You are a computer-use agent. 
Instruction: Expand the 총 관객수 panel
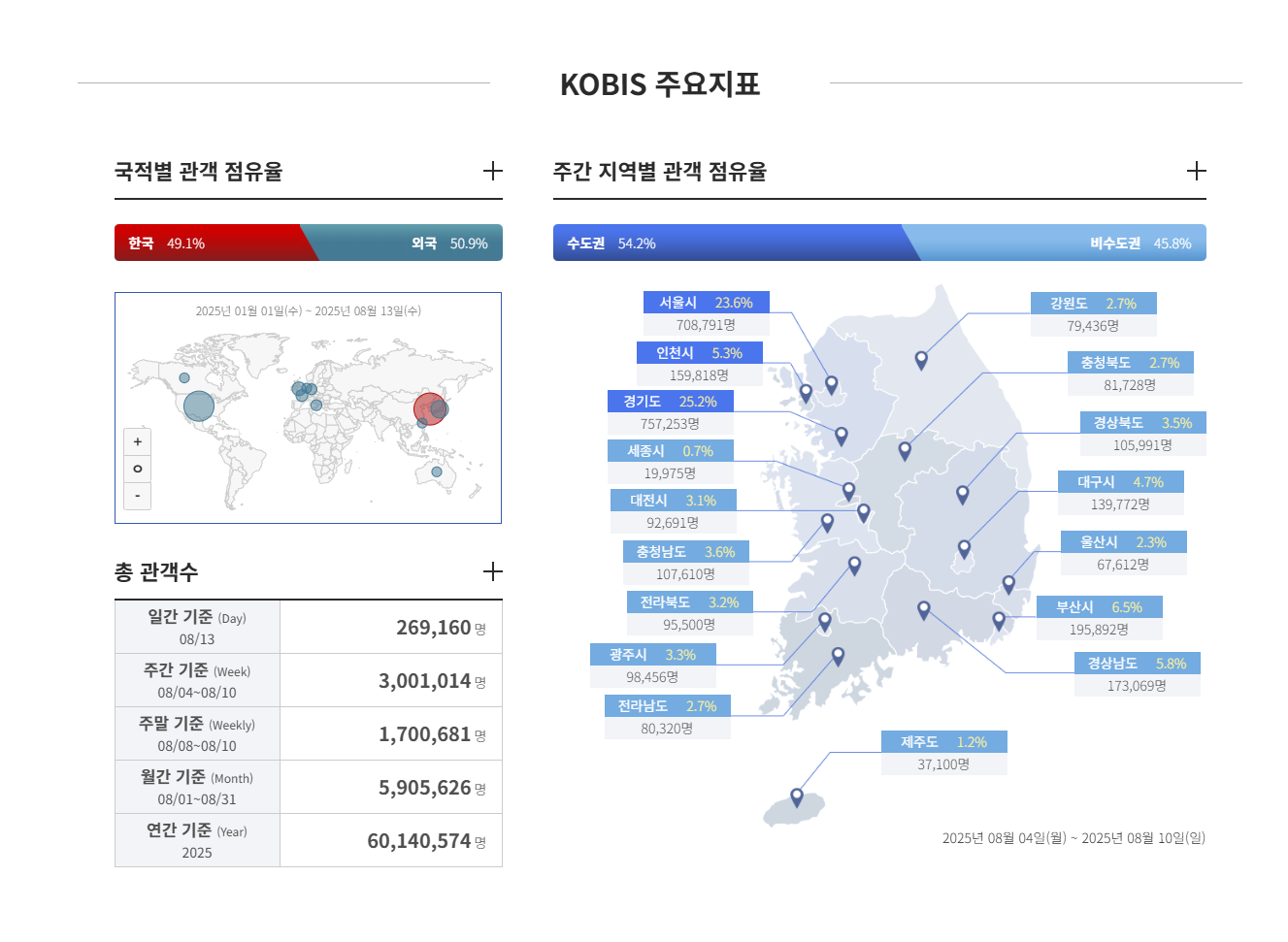(493, 571)
